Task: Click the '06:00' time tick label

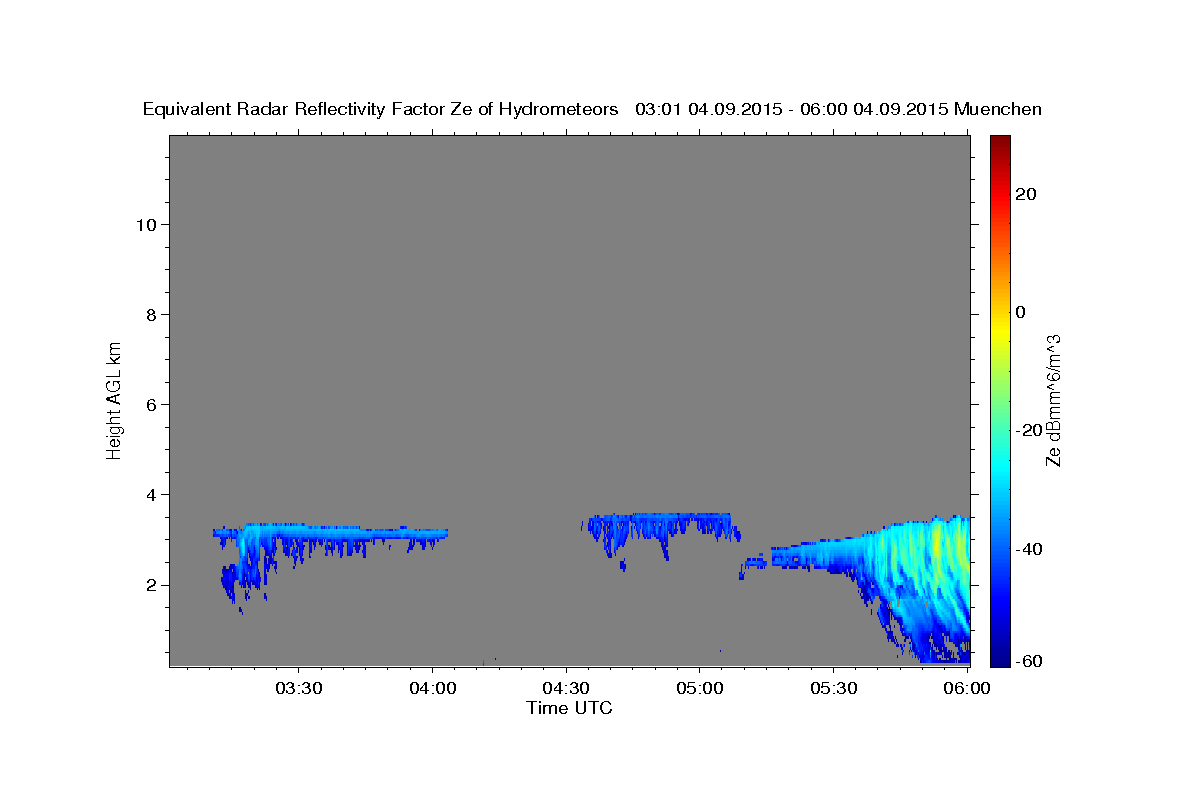Action: (x=967, y=688)
